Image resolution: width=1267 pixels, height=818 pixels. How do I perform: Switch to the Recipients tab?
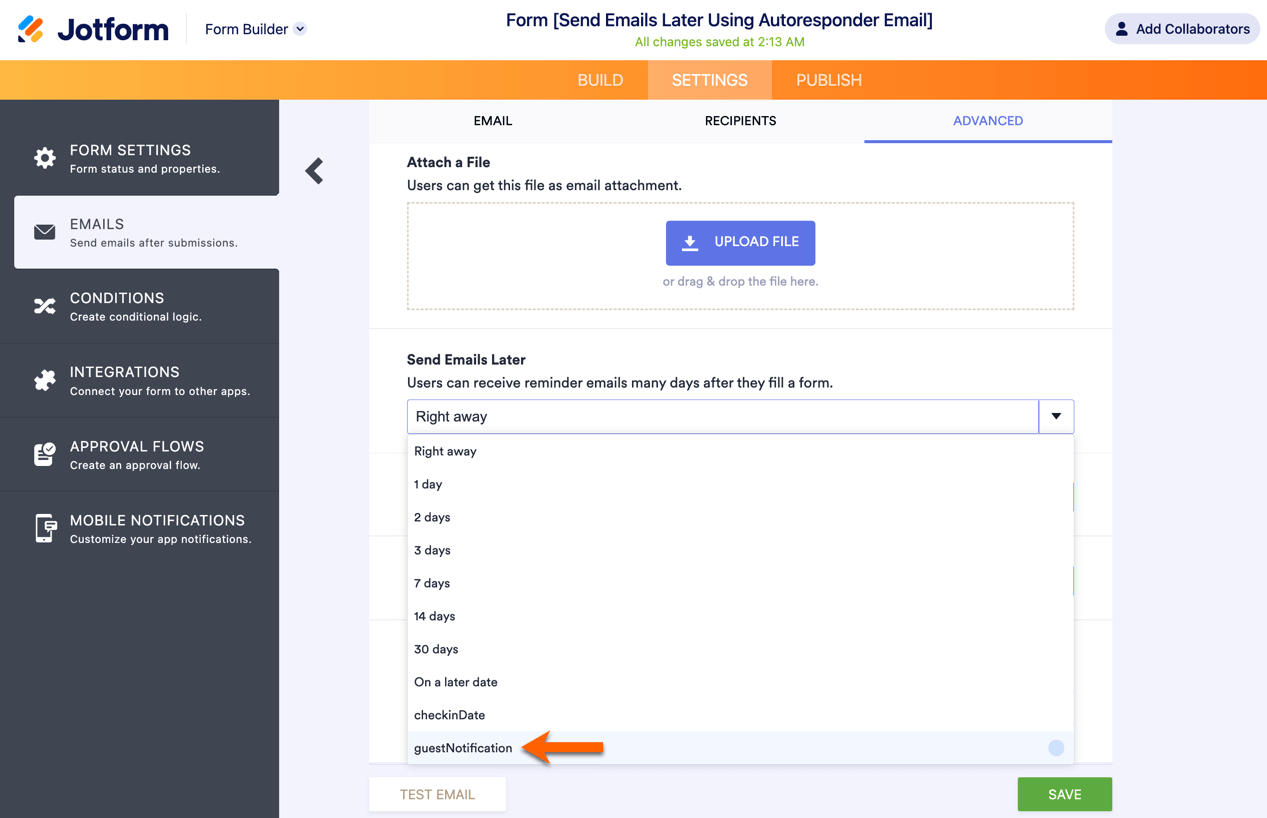pos(740,121)
